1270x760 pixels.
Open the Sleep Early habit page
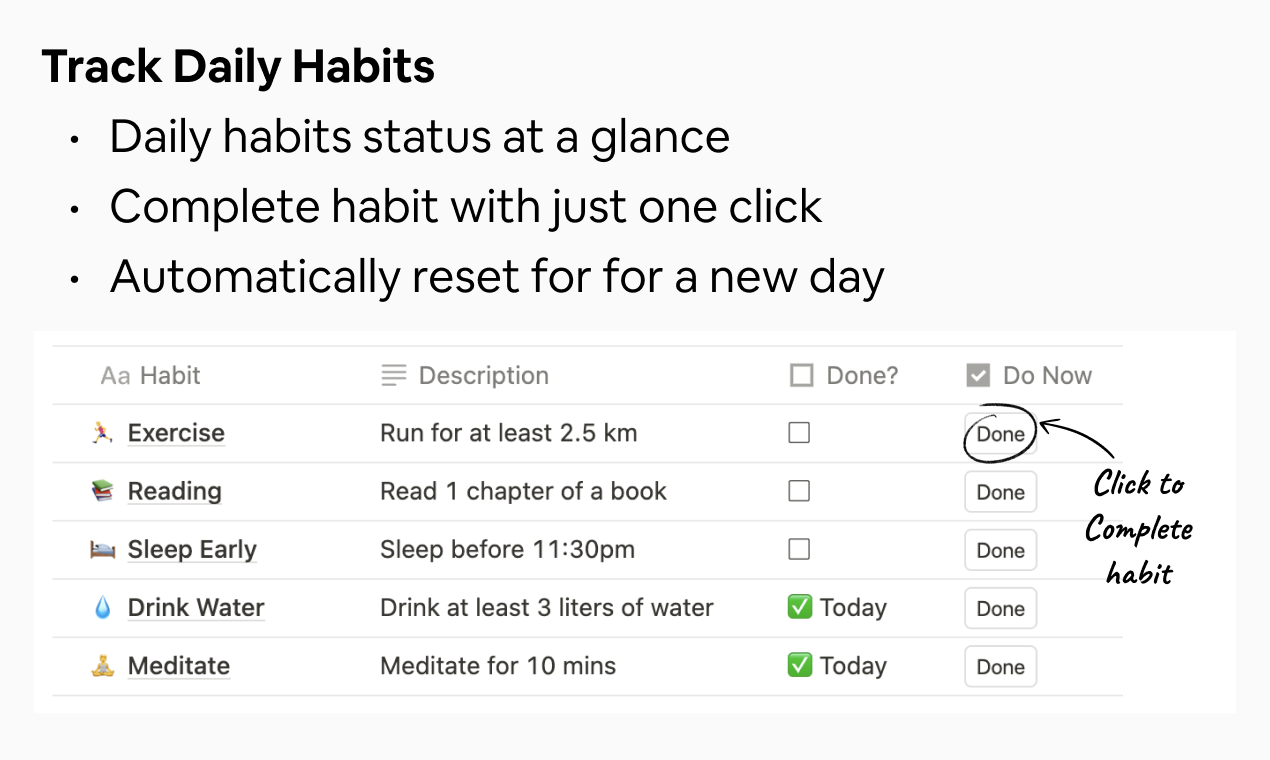coord(192,549)
